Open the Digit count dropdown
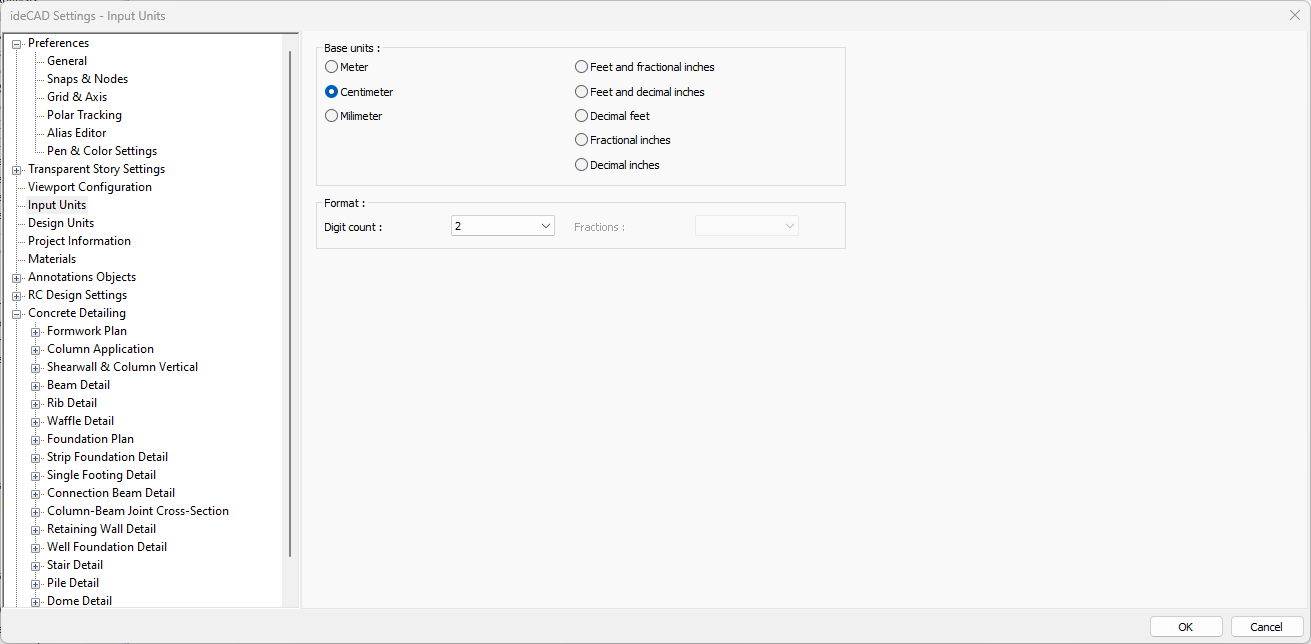The image size is (1311, 644). (502, 226)
